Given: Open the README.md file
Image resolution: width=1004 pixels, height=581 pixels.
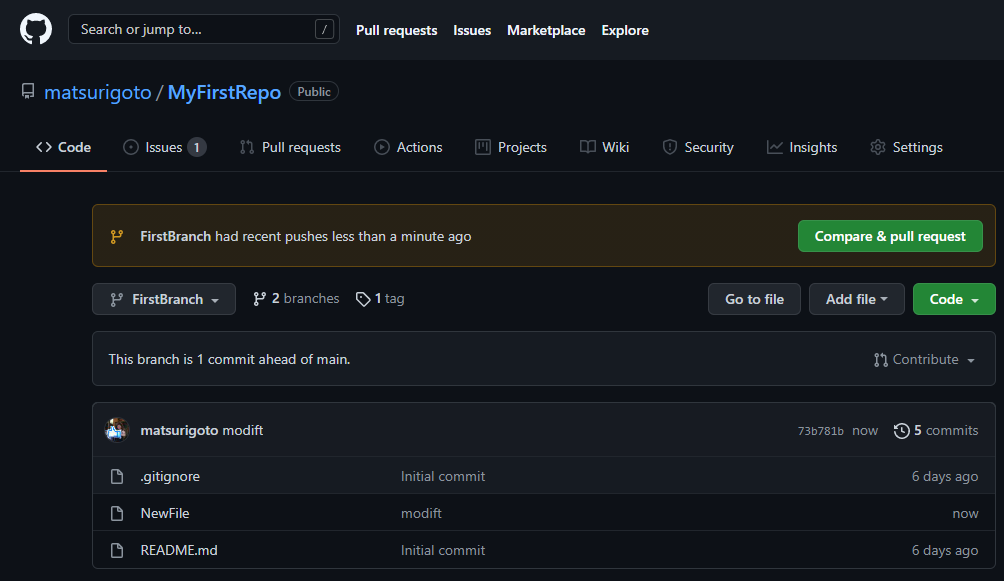Looking at the screenshot, I should pyautogui.click(x=179, y=550).
